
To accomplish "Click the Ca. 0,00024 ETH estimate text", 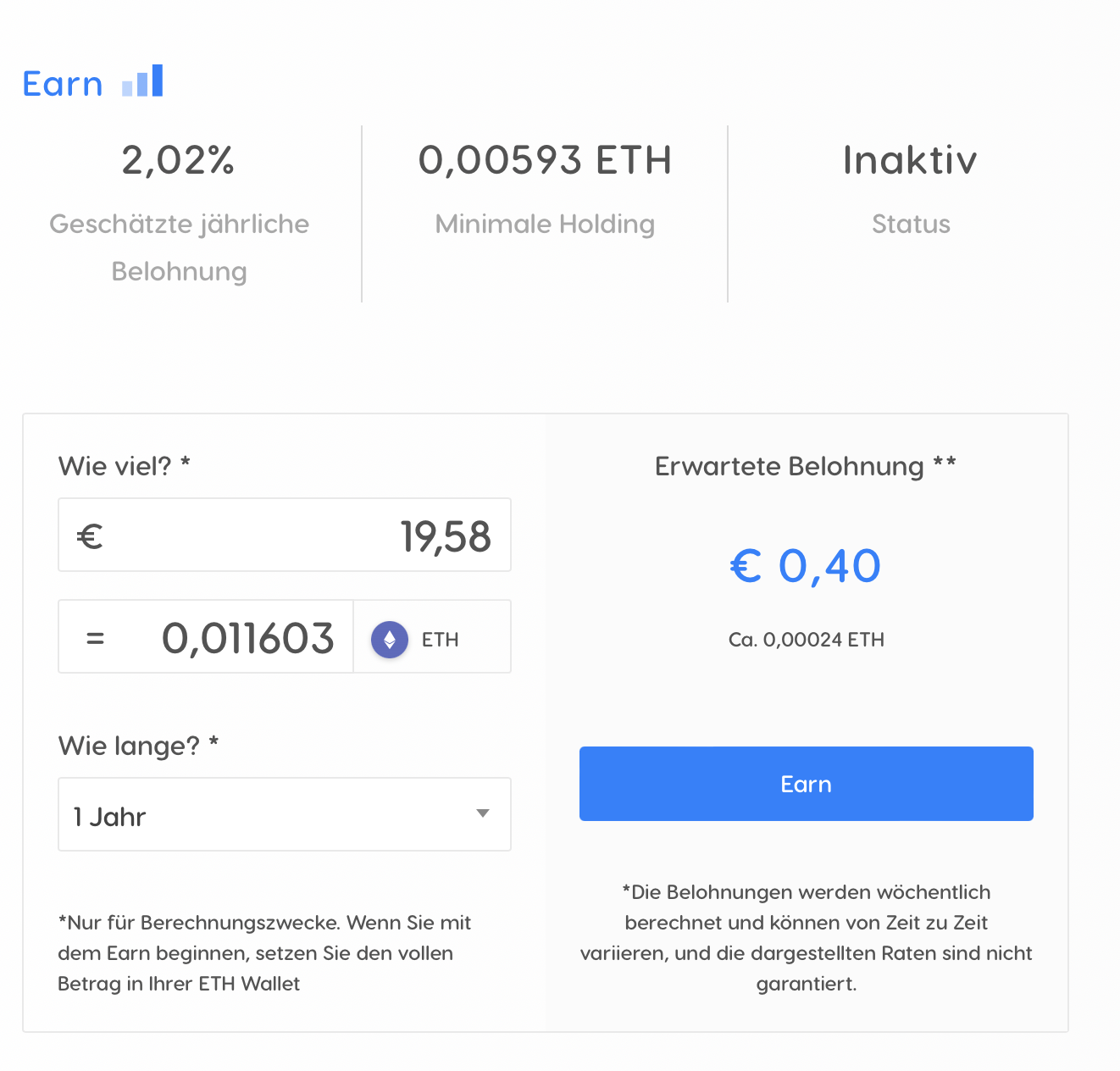I will tap(807, 640).
